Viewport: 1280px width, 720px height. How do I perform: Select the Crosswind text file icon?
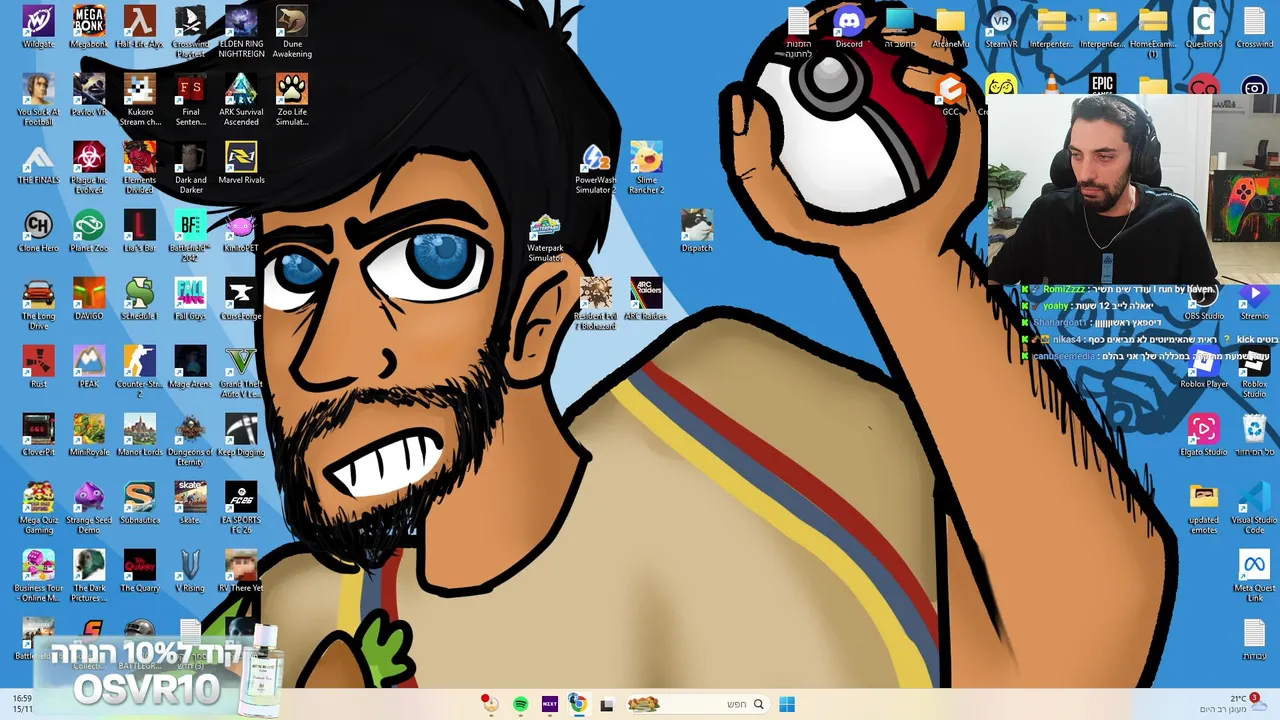tap(1254, 27)
